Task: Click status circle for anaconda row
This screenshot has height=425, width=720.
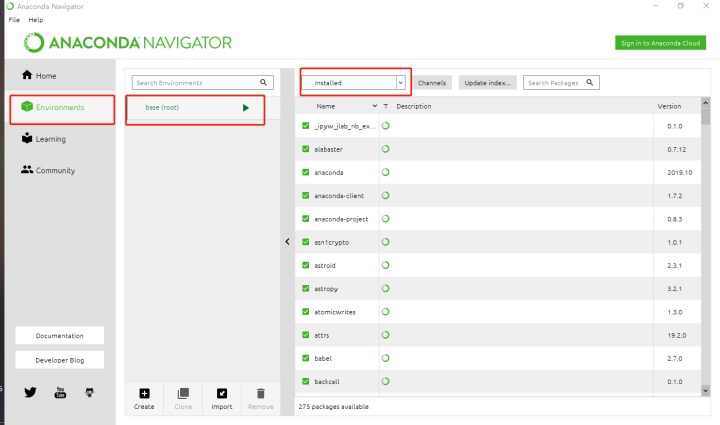Action: tap(386, 172)
